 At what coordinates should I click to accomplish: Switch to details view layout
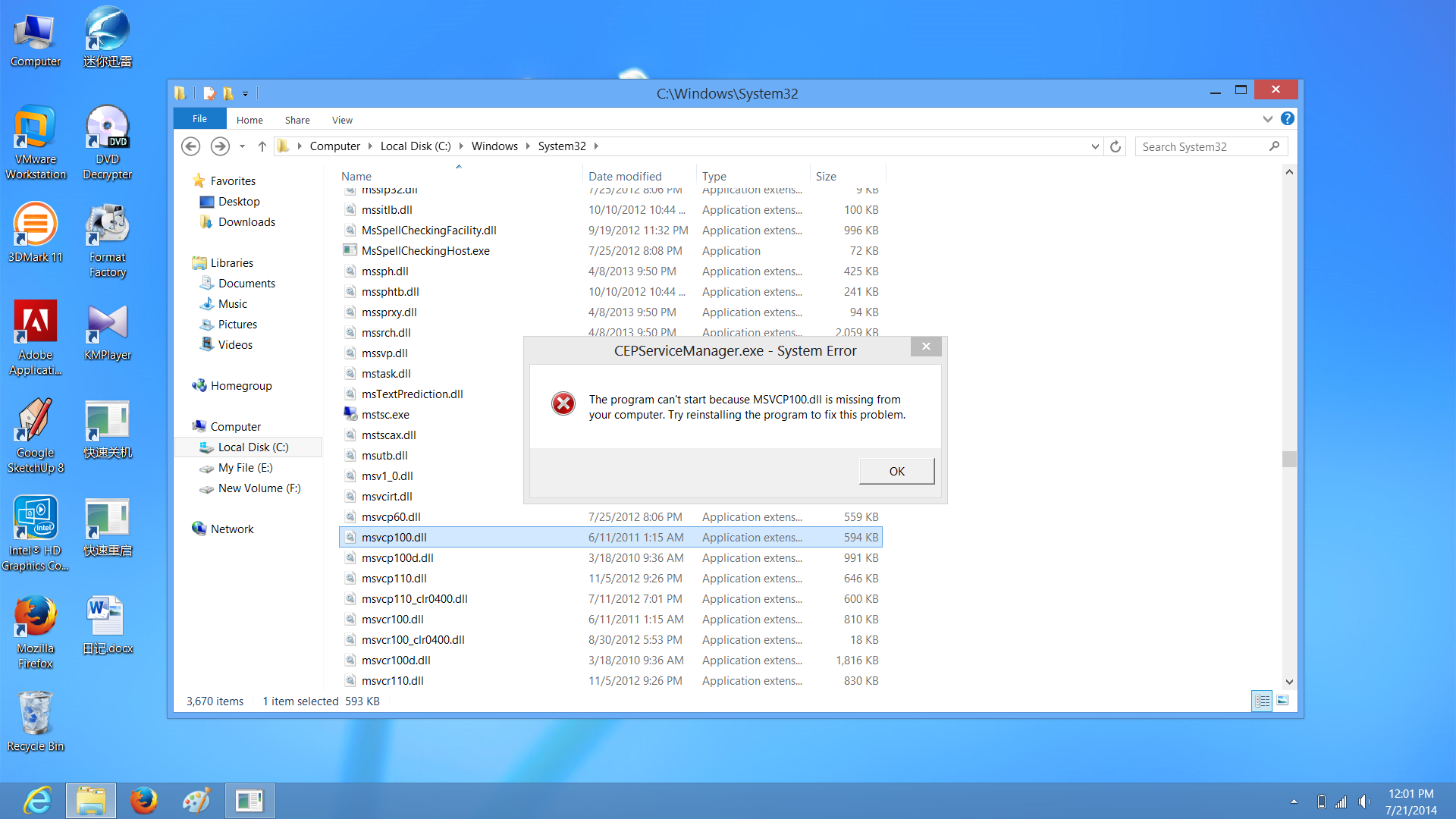click(x=1262, y=701)
